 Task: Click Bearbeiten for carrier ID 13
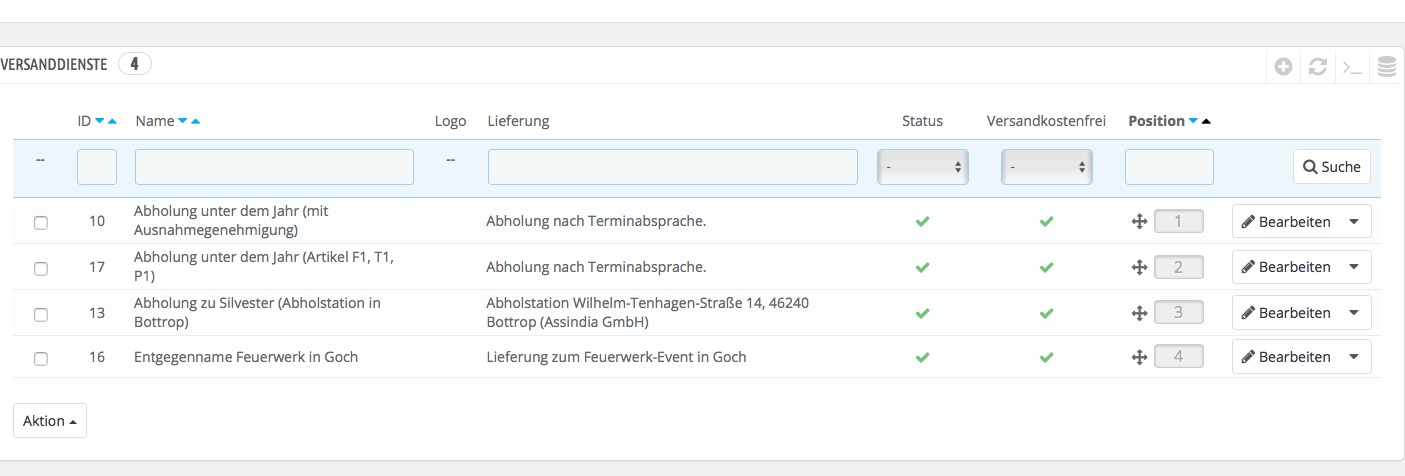click(x=1286, y=313)
